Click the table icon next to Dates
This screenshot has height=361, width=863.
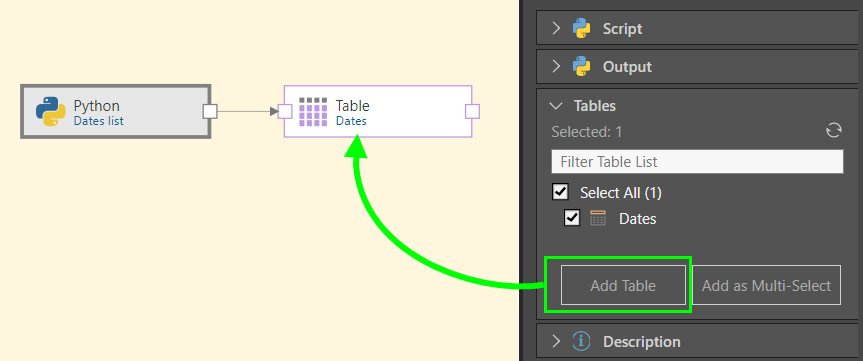(x=598, y=218)
